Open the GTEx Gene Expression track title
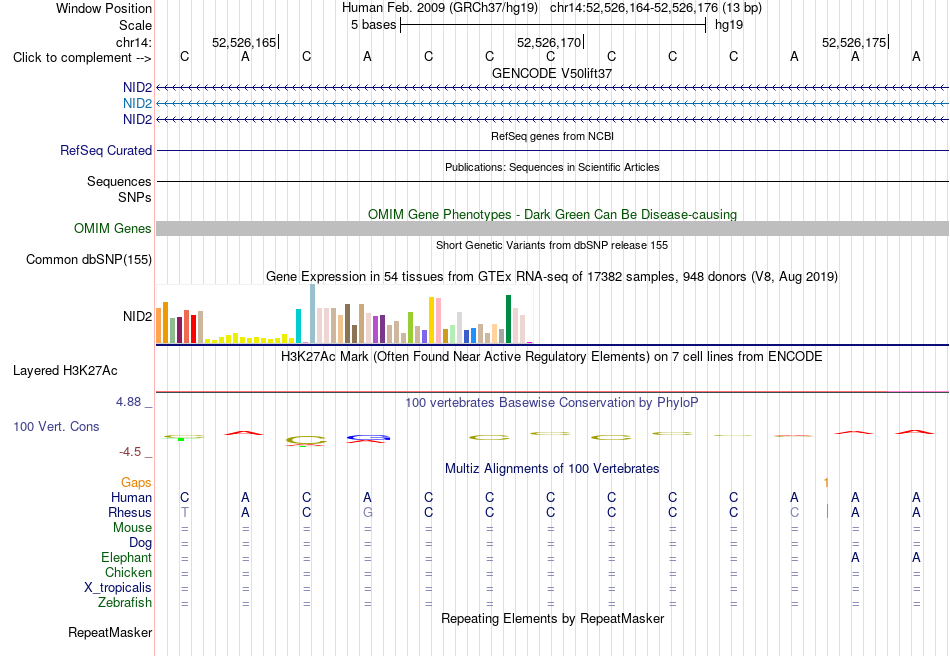This screenshot has width=950, height=656. [552, 277]
